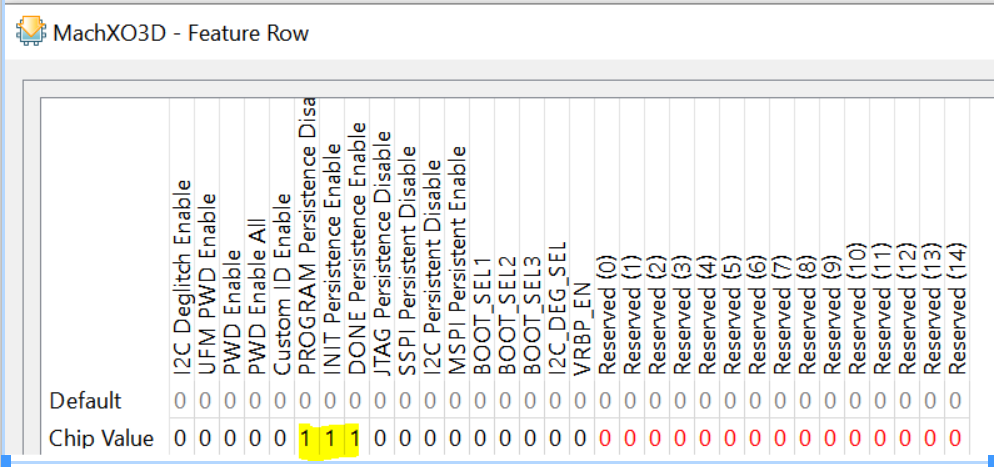Click the red Reserved (7) chip value
994x467 pixels.
coord(779,438)
